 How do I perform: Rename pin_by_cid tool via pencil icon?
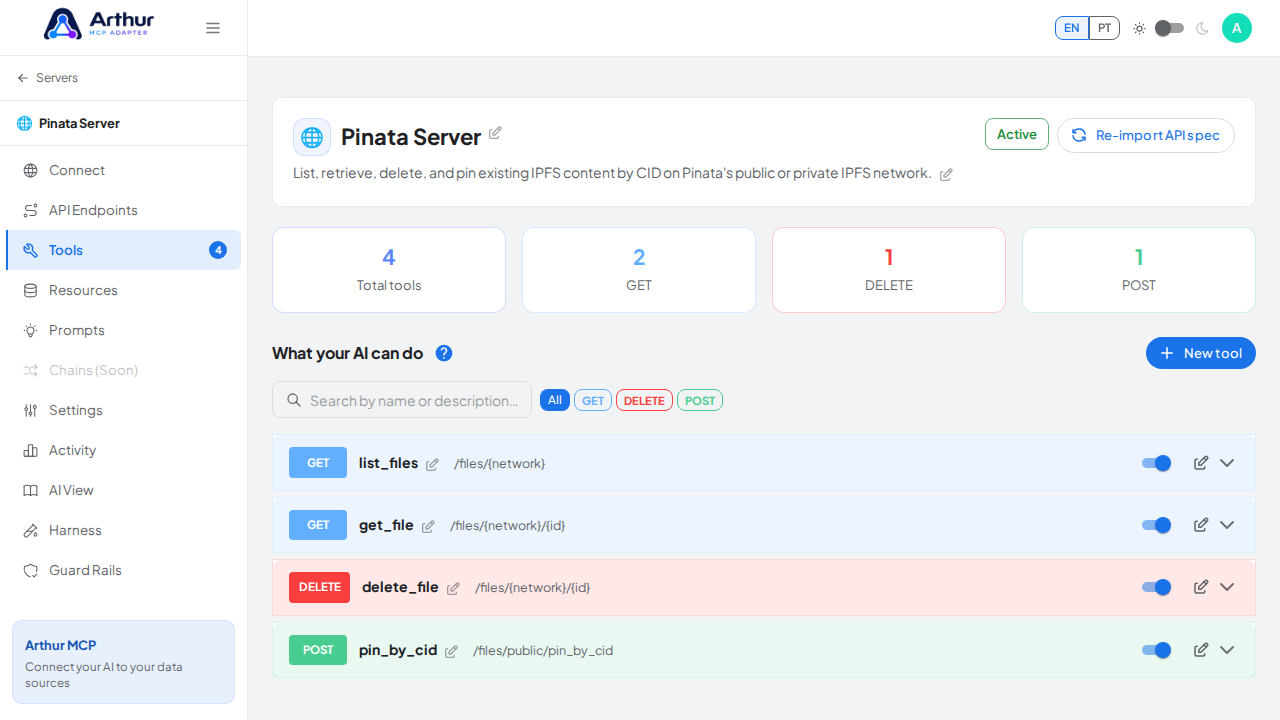pyautogui.click(x=451, y=651)
